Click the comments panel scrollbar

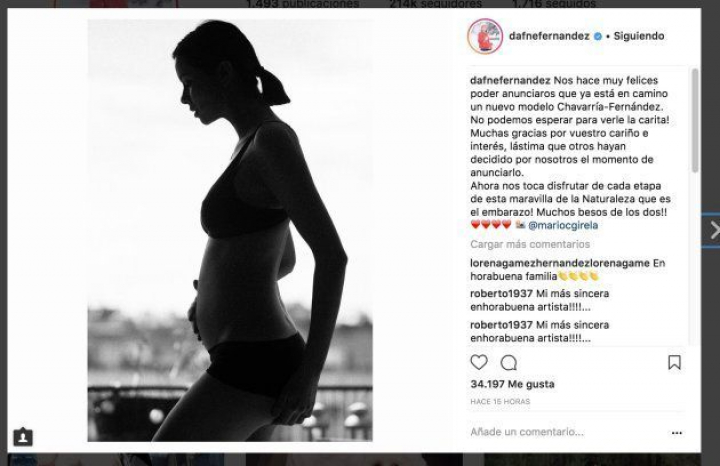[x=695, y=120]
